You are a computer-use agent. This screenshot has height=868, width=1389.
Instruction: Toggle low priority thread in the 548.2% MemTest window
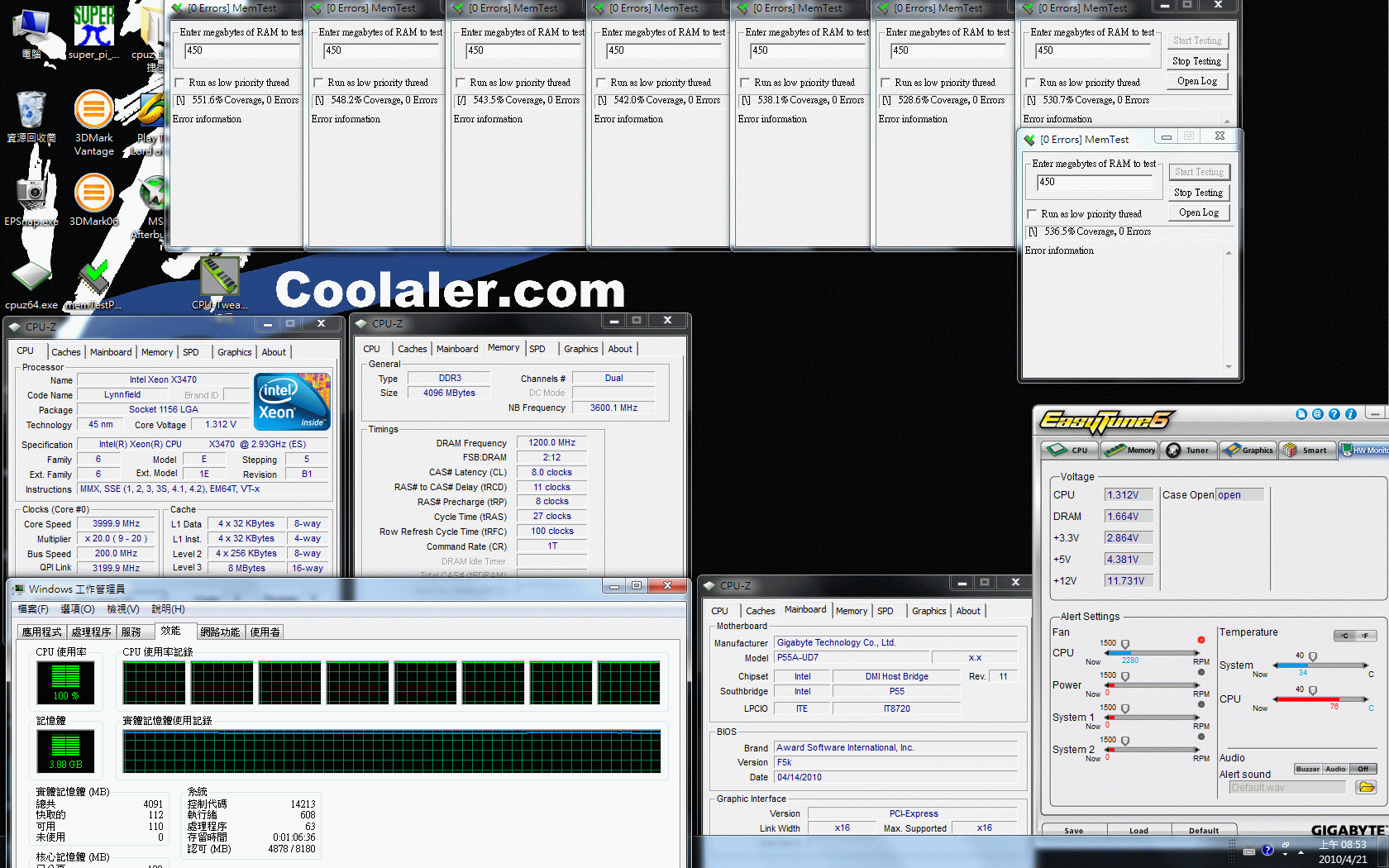click(318, 83)
